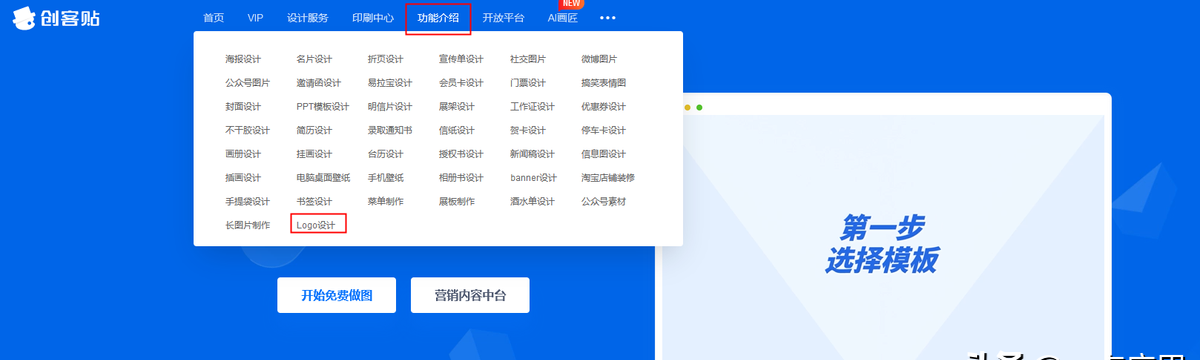This screenshot has width=1200, height=360.
Task: Choose 工作证设计
Action: pos(532,107)
